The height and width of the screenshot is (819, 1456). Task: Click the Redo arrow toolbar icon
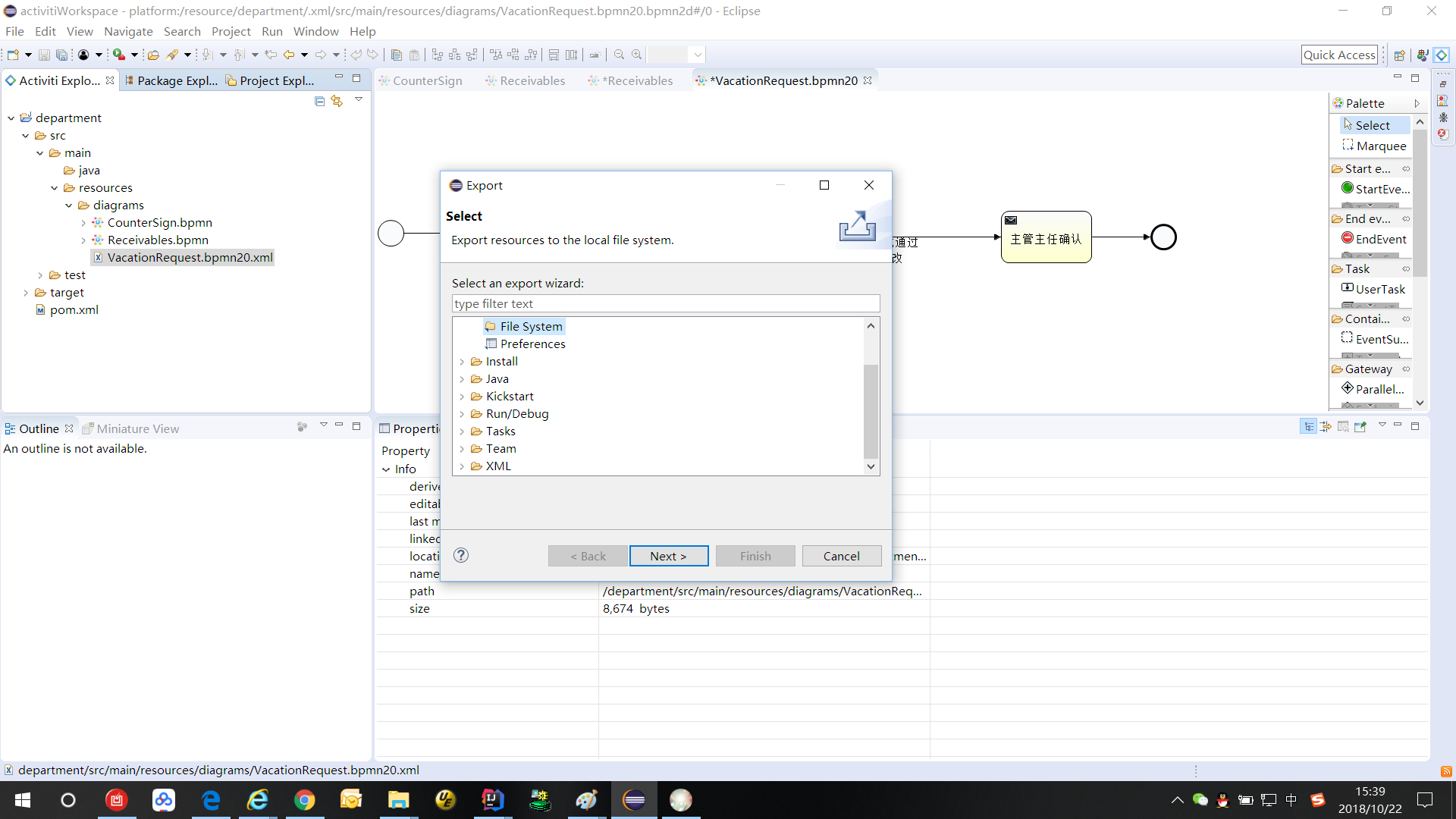coord(372,55)
